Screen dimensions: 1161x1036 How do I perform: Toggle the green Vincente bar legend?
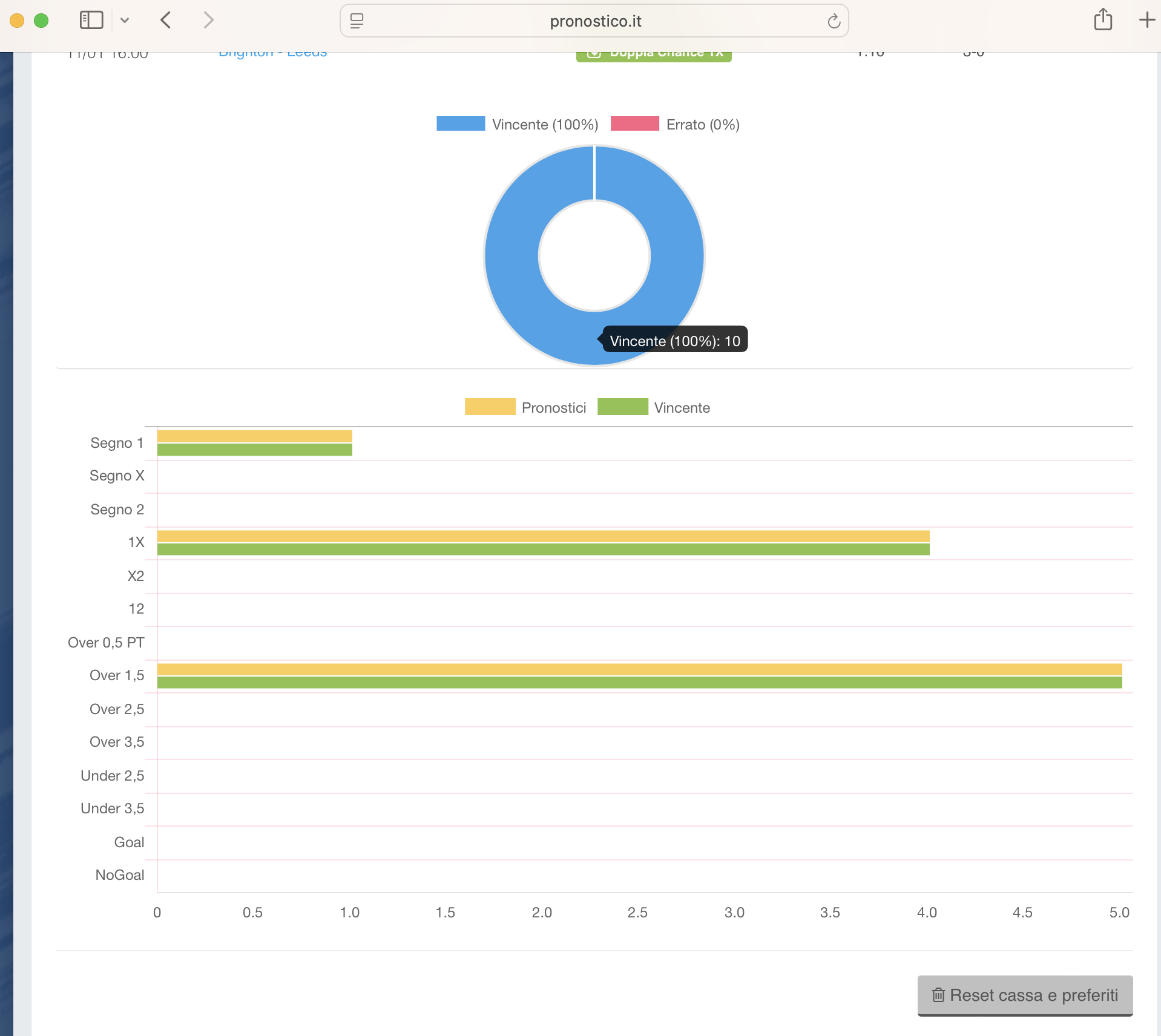click(653, 407)
